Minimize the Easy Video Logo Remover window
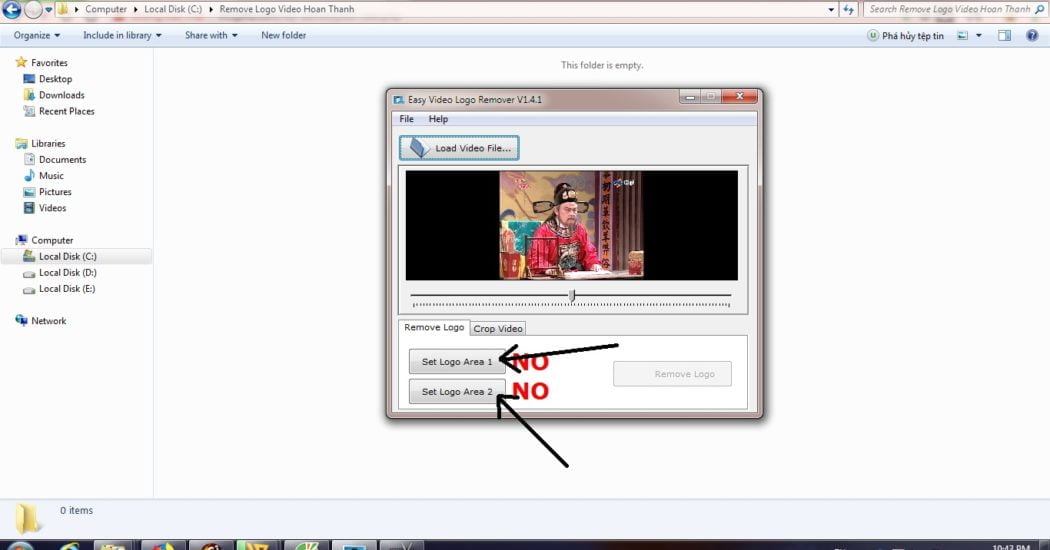 pos(690,97)
